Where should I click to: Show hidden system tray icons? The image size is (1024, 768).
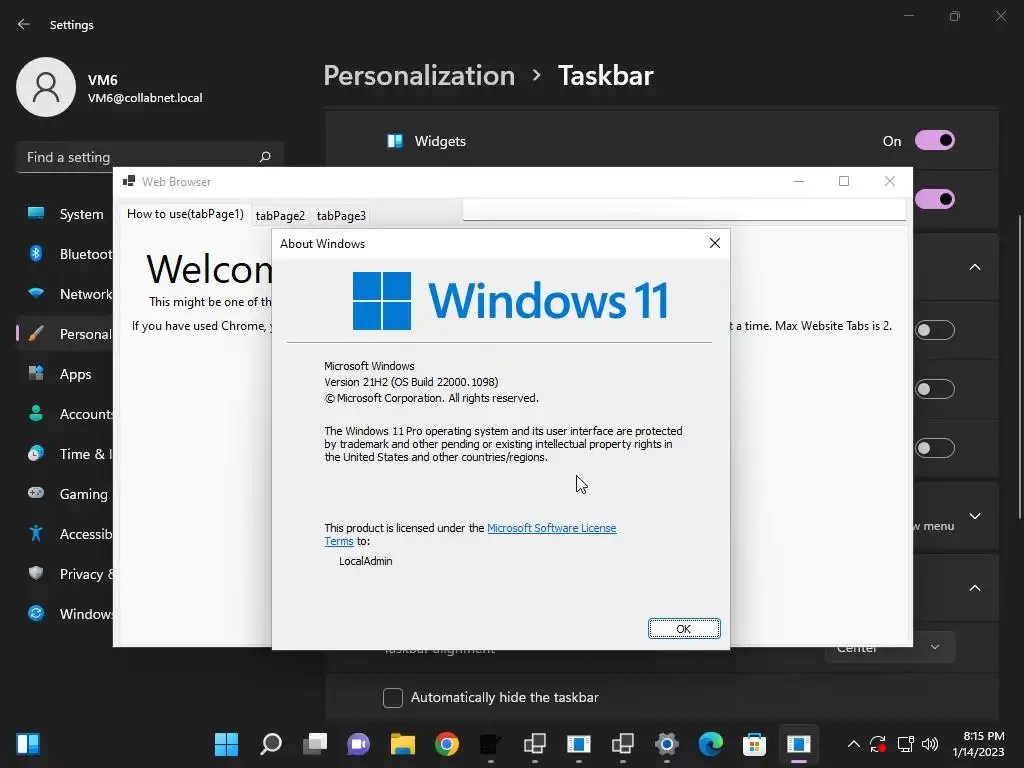tap(854, 744)
